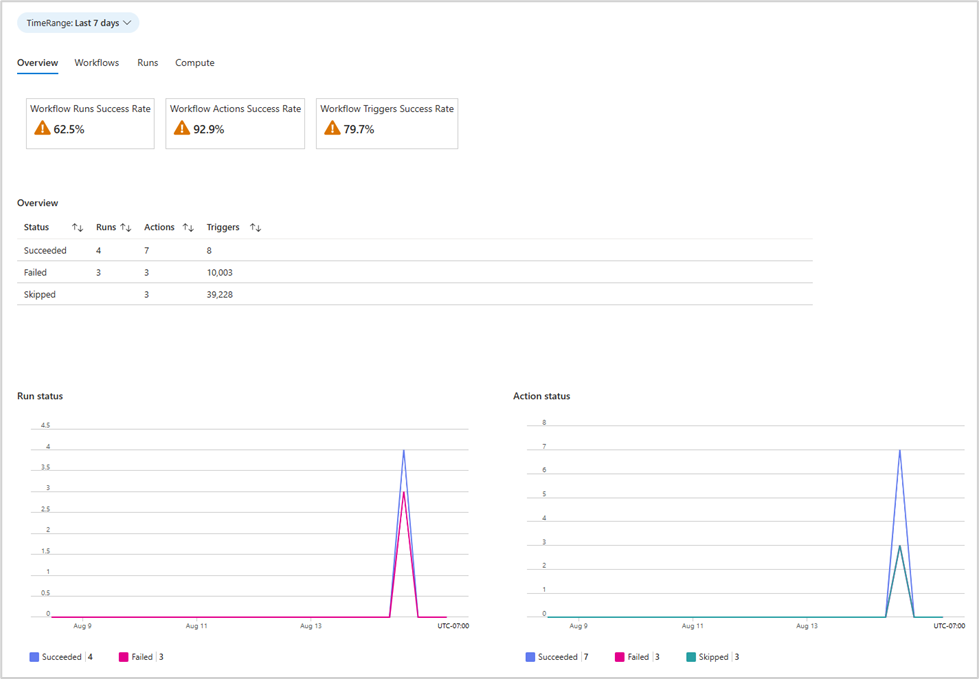This screenshot has height=679, width=979.
Task: Click the warning icon on Workflow Actions Success Rate
Action: point(182,128)
